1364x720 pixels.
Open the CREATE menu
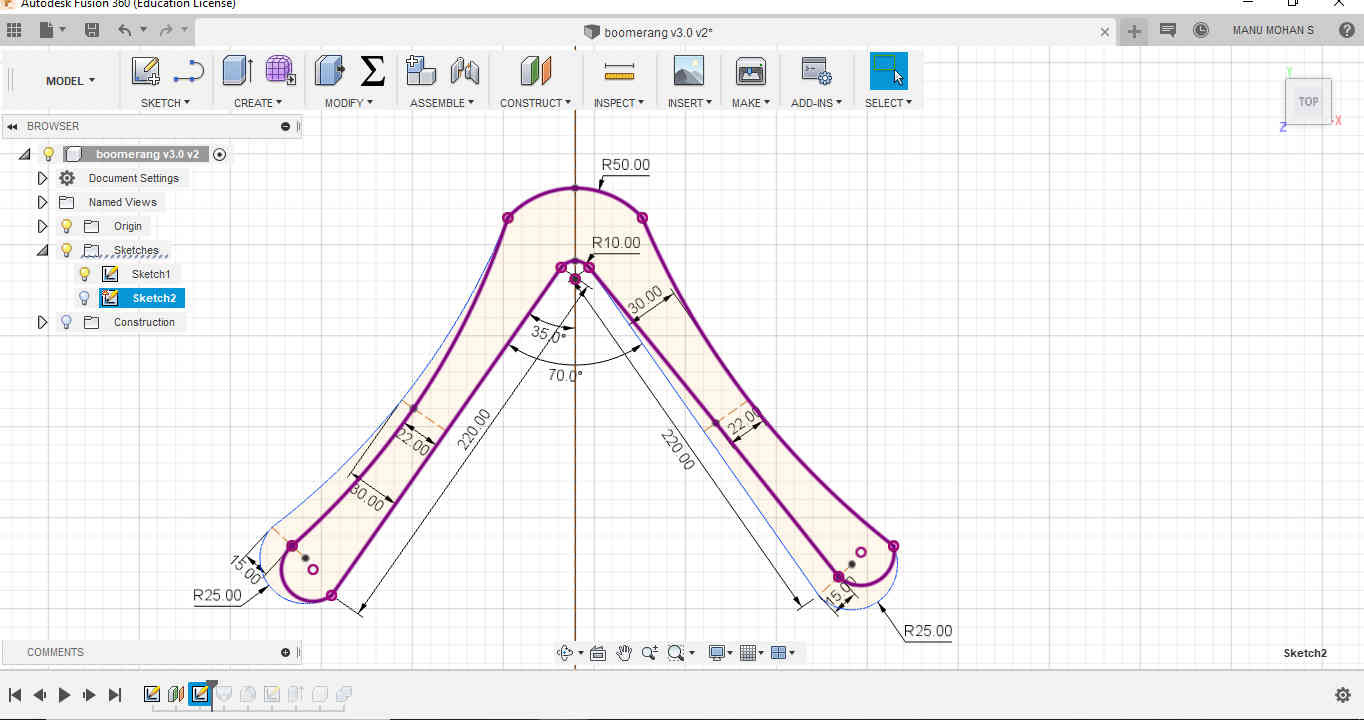tap(258, 103)
